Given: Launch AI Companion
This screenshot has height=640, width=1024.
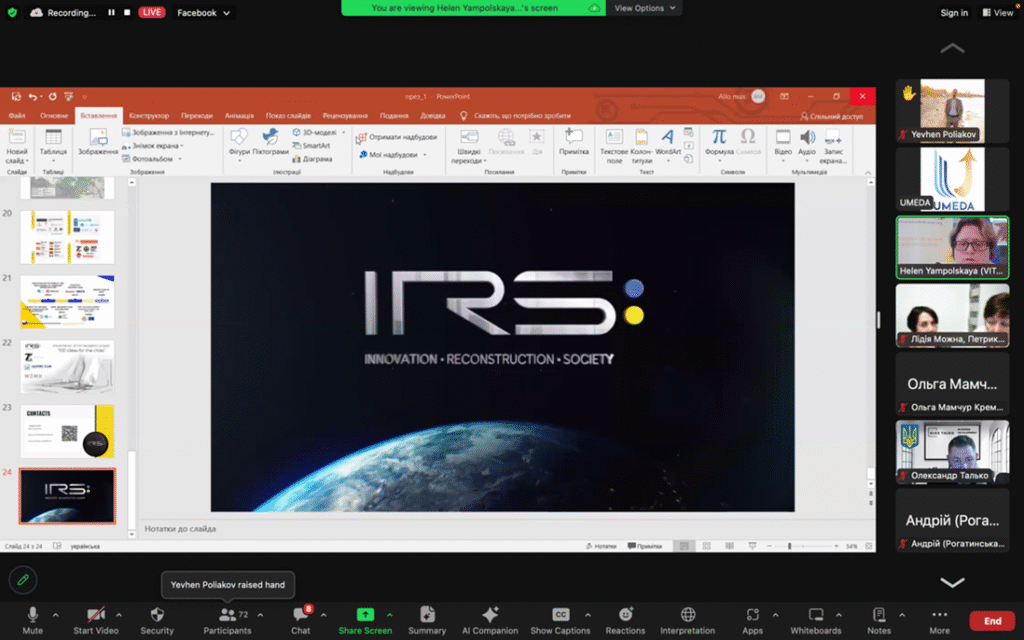Looking at the screenshot, I should 490,620.
